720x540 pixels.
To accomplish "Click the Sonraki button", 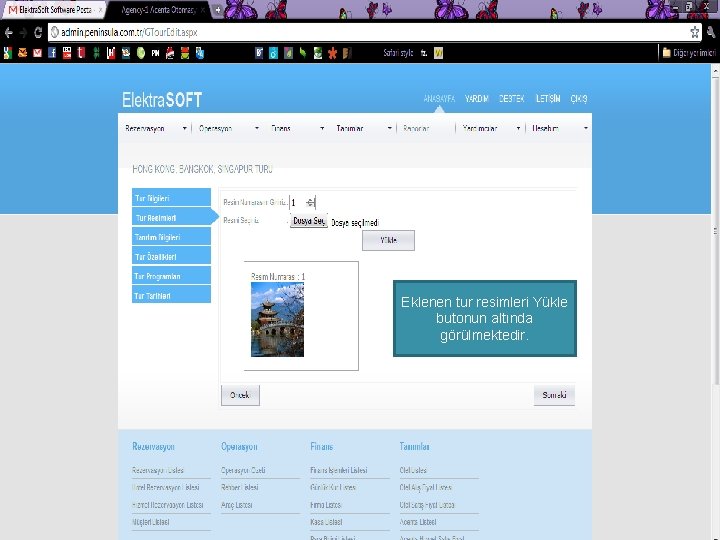I will coord(554,395).
